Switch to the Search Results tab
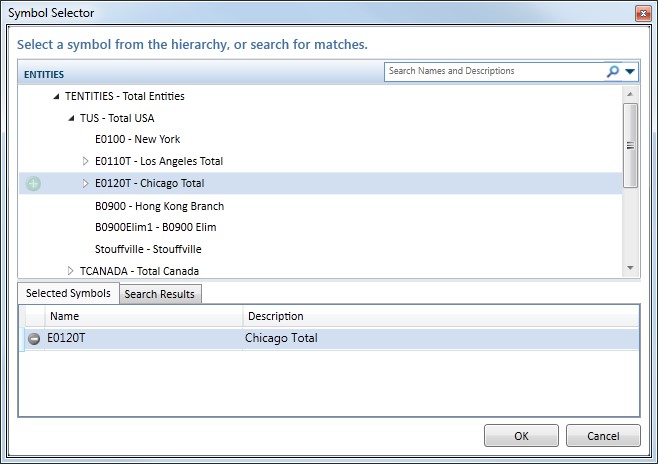Viewport: 658px width, 464px height. tap(160, 294)
